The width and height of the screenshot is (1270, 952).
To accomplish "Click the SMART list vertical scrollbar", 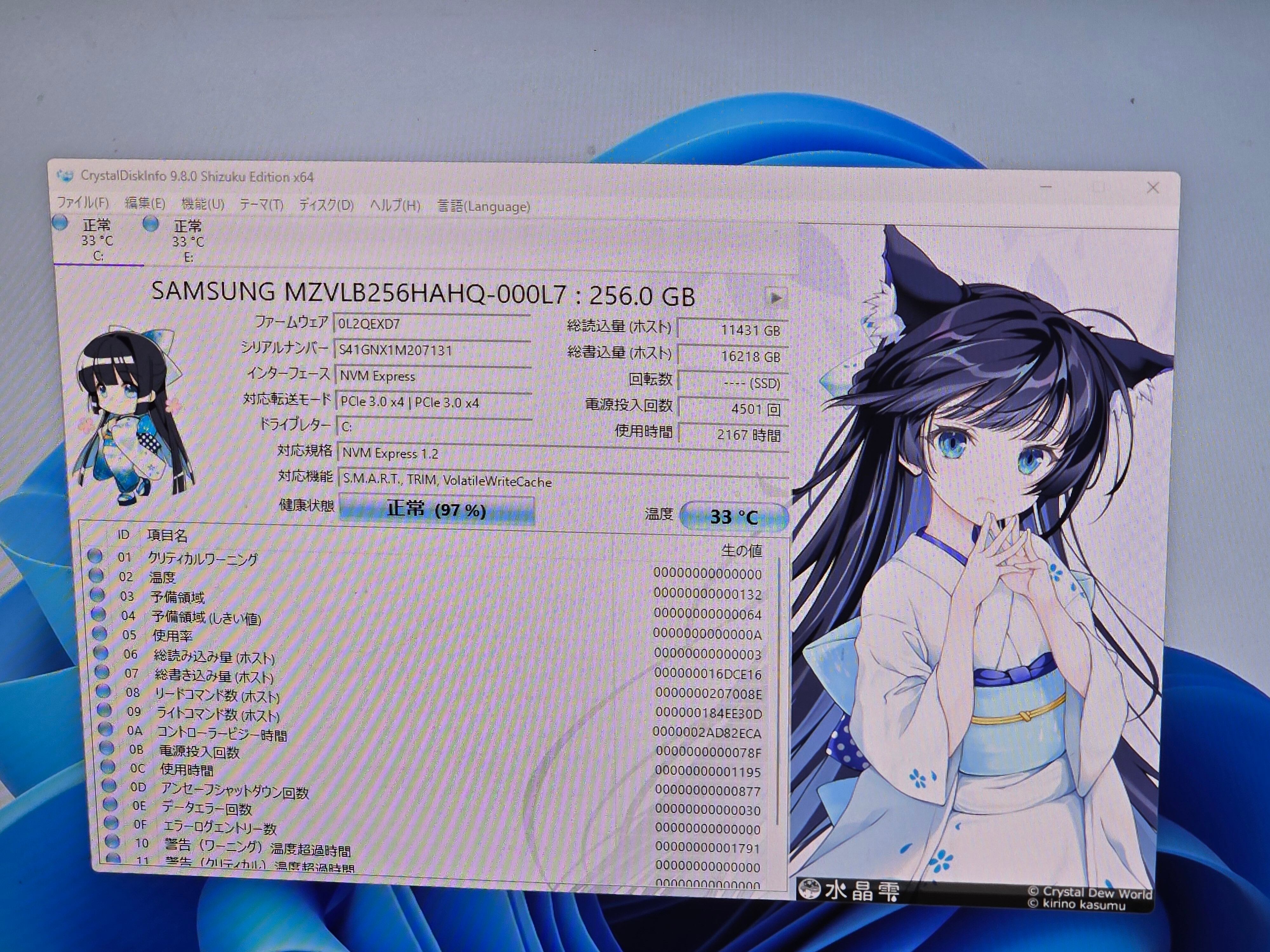I will click(779, 689).
